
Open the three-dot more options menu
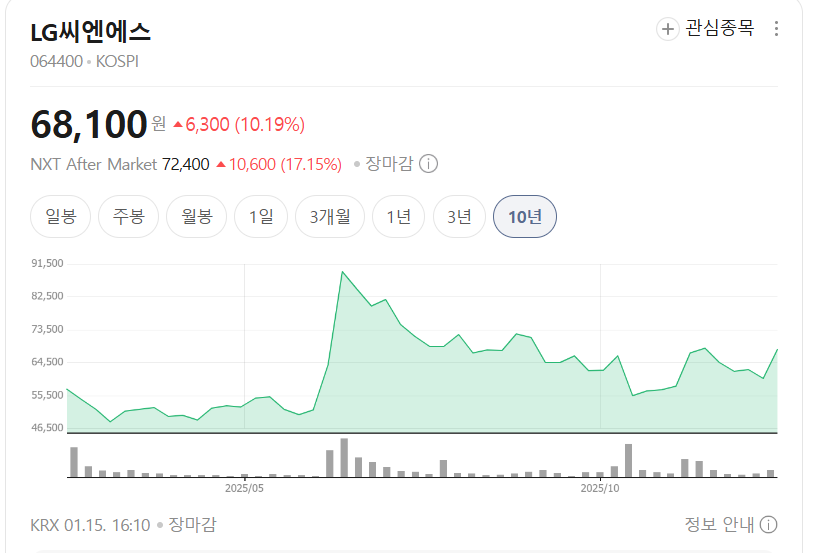(777, 29)
